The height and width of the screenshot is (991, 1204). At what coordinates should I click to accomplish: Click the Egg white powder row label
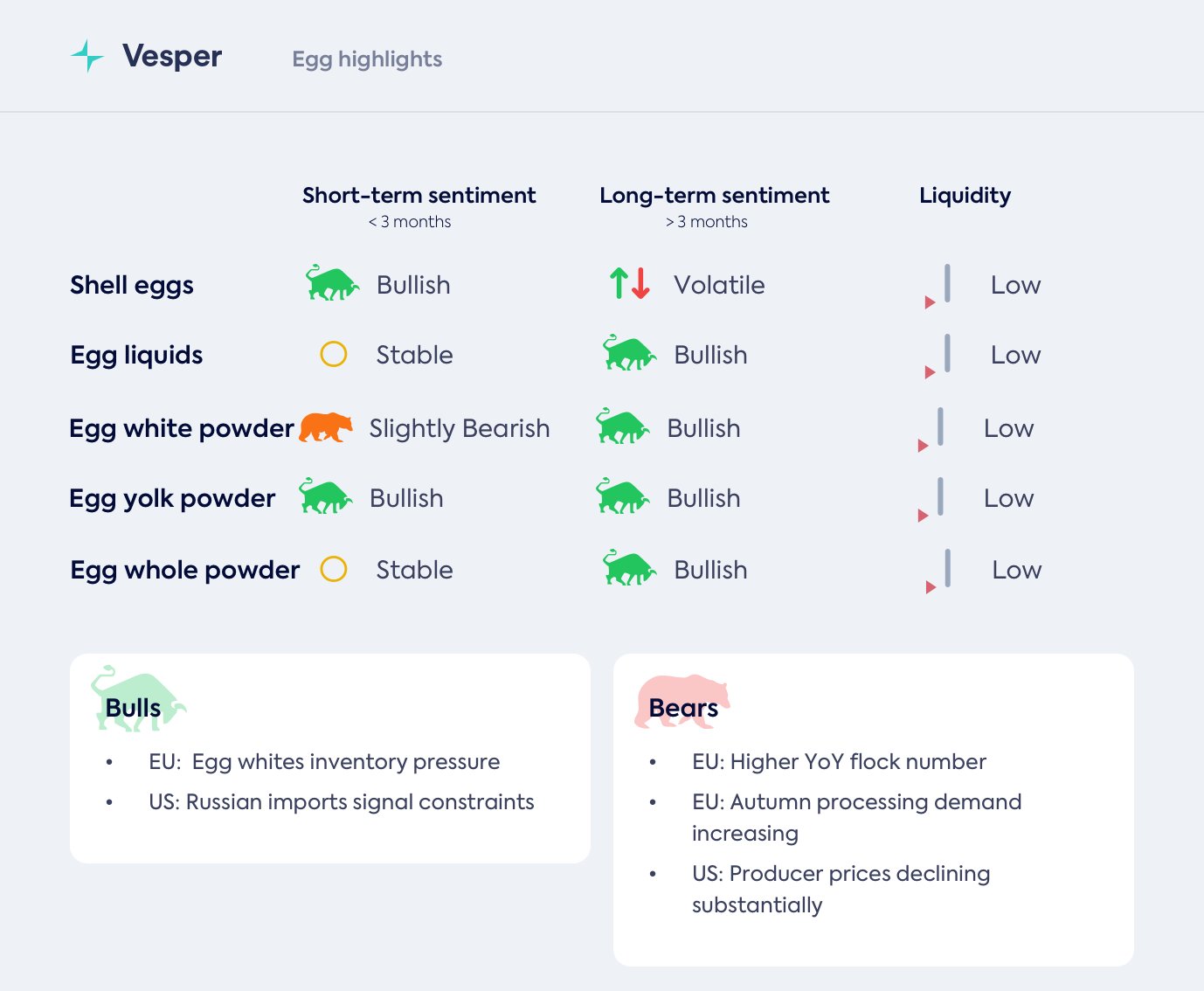tap(182, 428)
